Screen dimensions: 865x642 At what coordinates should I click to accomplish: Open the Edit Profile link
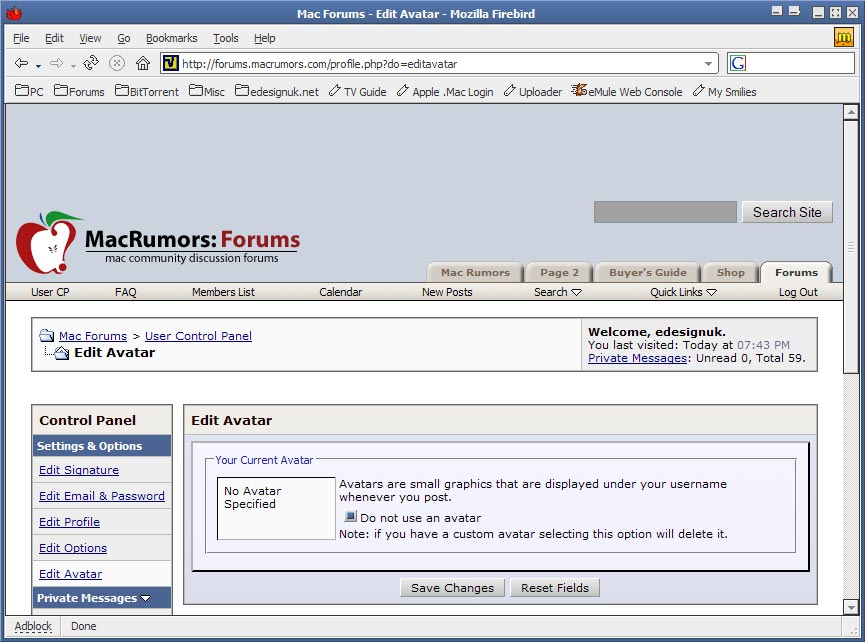click(70, 522)
